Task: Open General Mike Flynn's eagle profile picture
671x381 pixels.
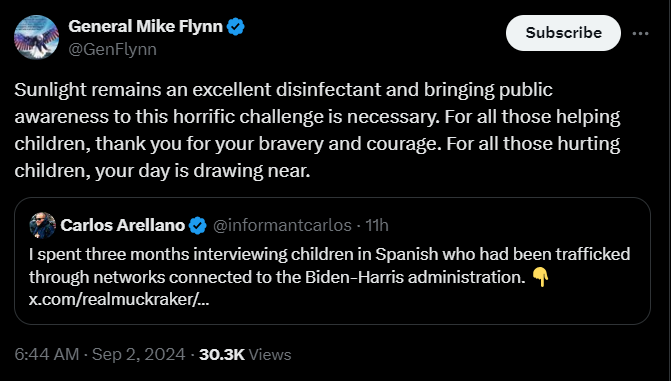Action: pyautogui.click(x=36, y=37)
